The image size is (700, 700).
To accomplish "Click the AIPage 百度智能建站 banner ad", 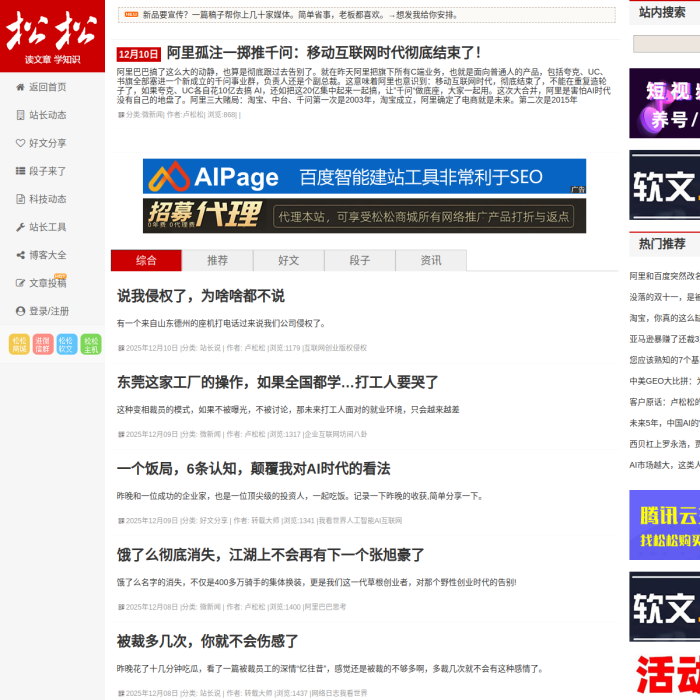I will [x=364, y=176].
